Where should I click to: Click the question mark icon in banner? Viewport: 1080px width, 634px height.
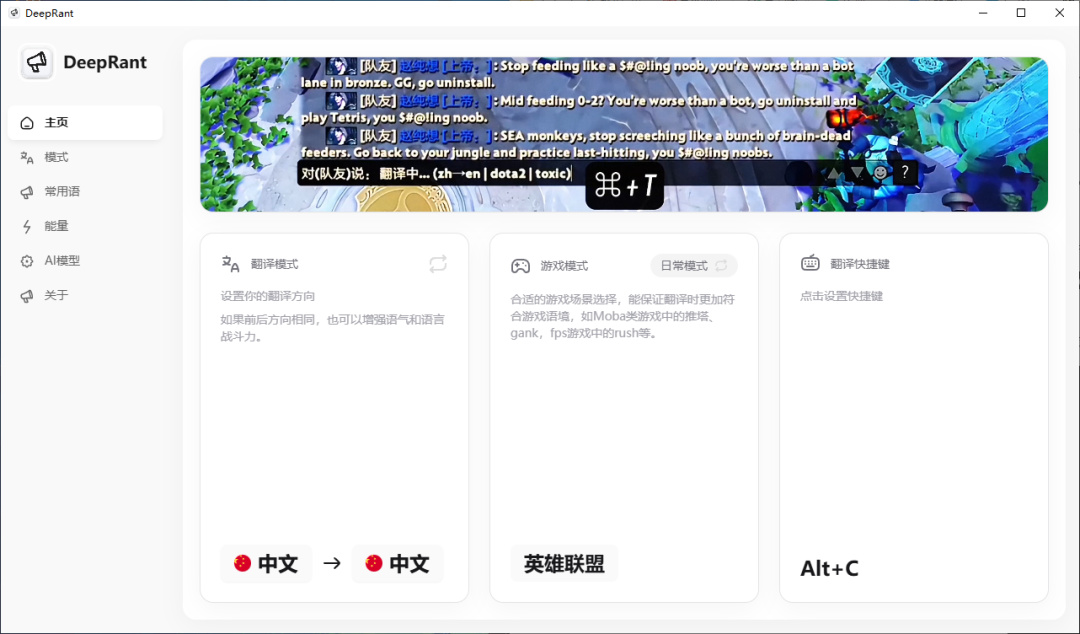coord(905,172)
